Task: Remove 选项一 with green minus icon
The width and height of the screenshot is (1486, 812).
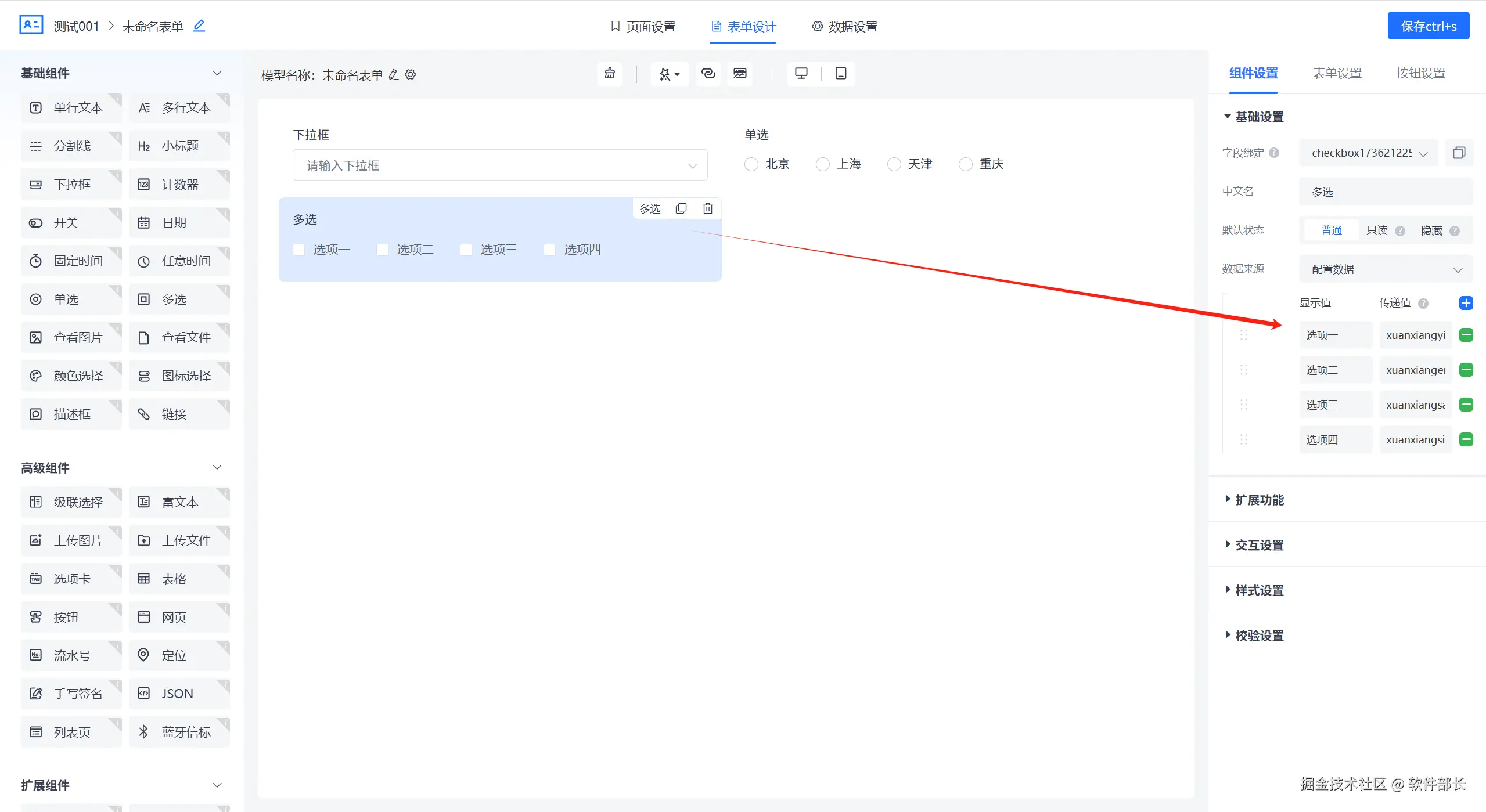Action: (x=1466, y=335)
